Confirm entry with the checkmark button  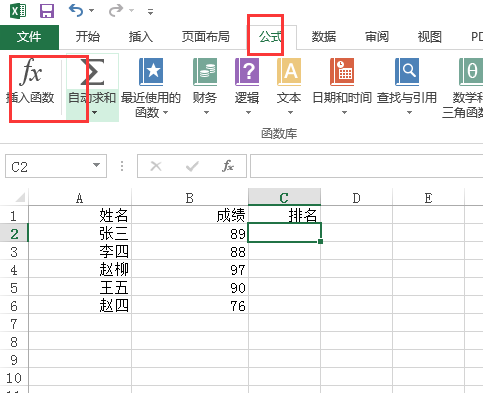[192, 166]
